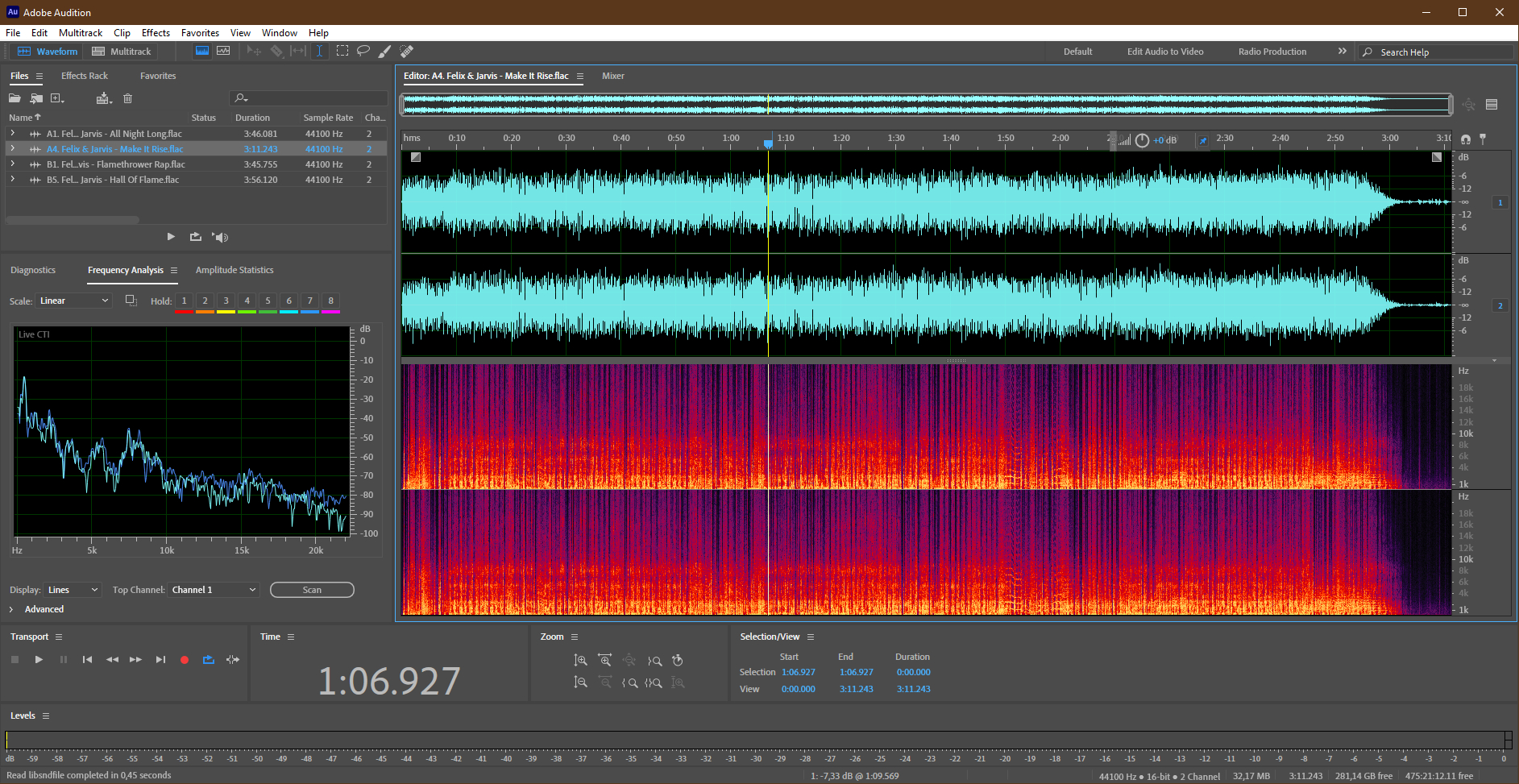Click the Import File icon
The height and width of the screenshot is (784, 1519).
[36, 98]
